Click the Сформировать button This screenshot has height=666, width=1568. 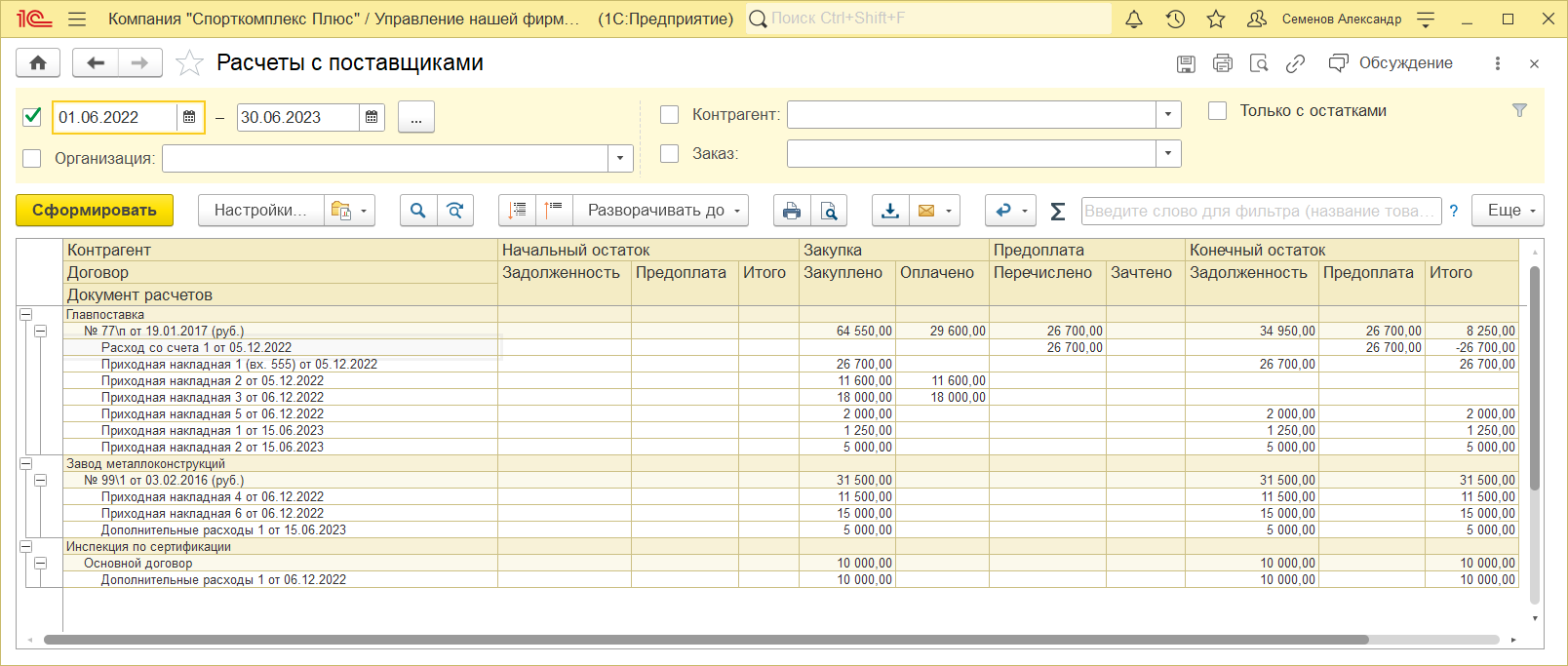click(95, 211)
